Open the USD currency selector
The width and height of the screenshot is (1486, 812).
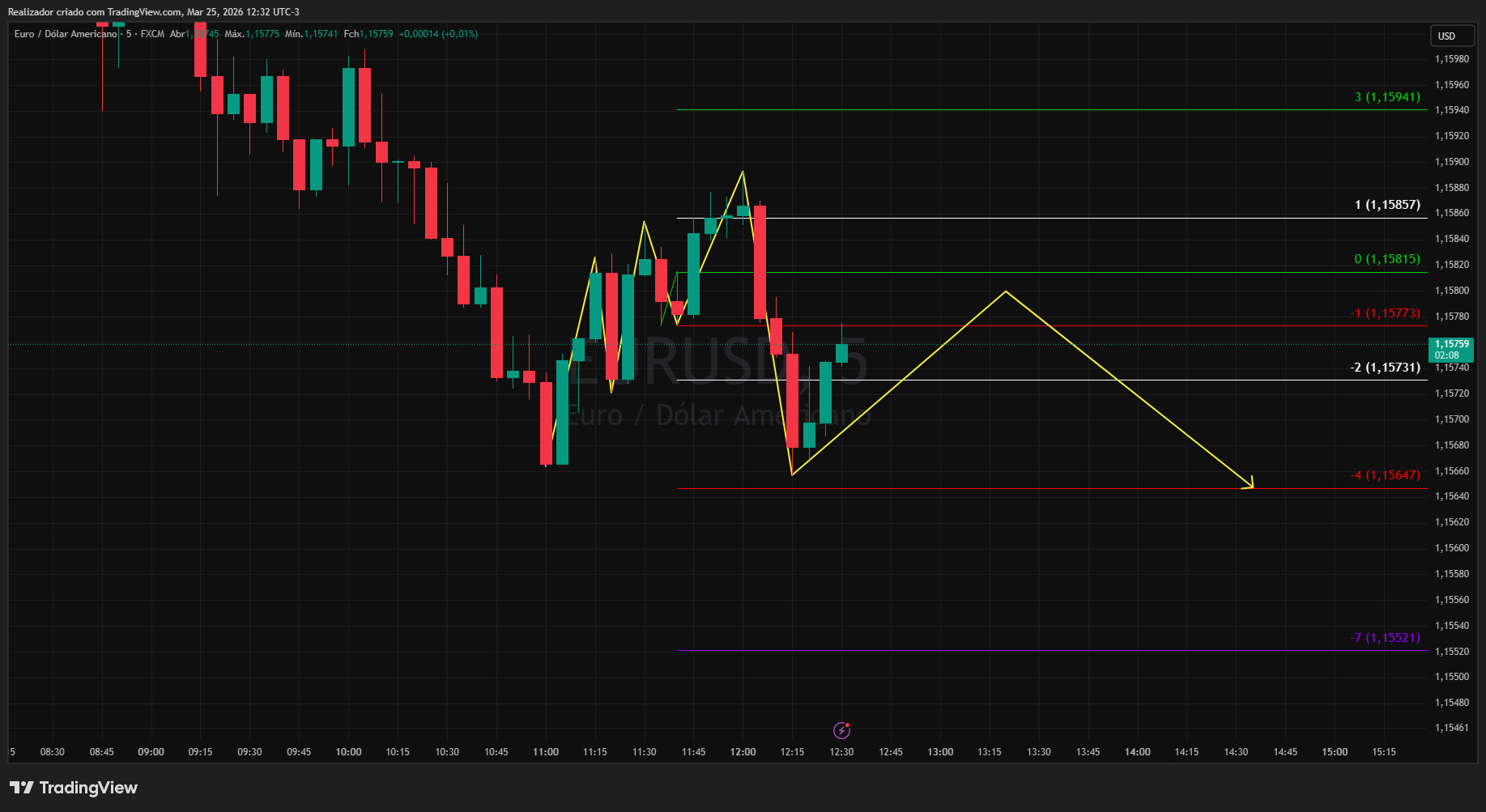[1452, 36]
